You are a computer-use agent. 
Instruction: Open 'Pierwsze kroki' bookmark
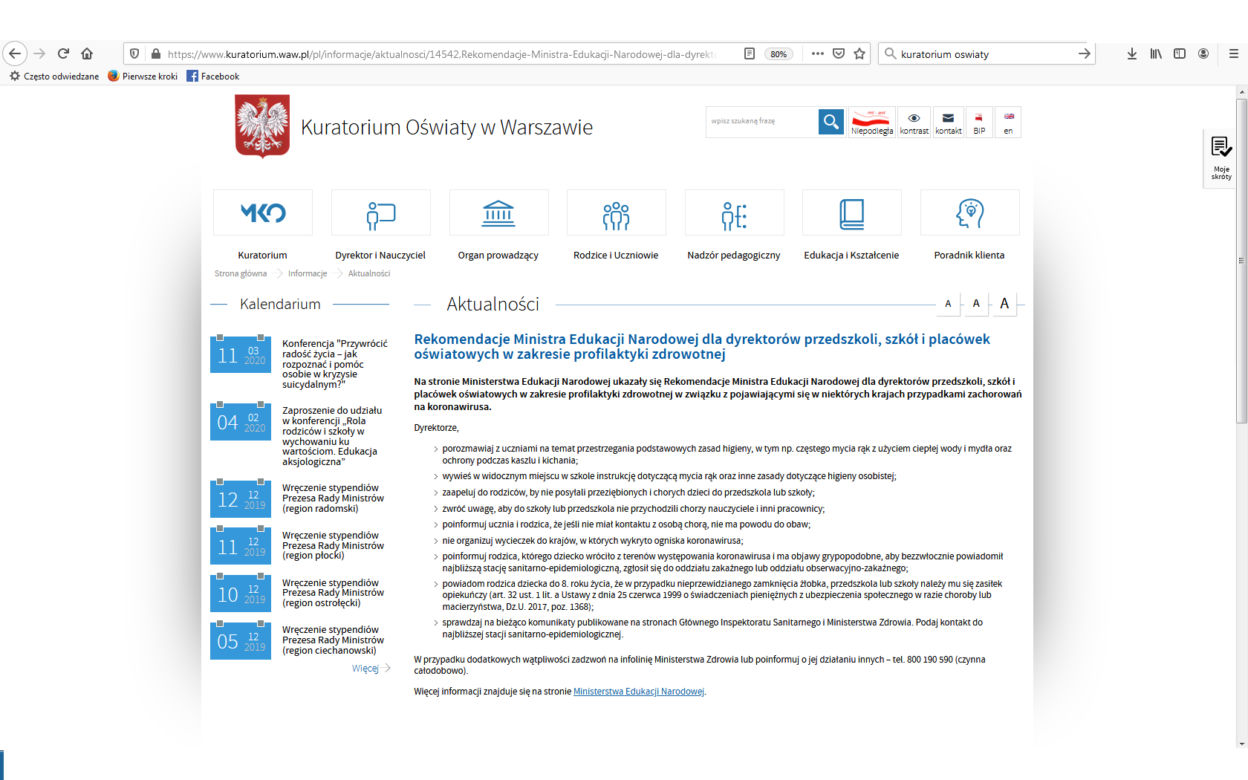point(143,76)
